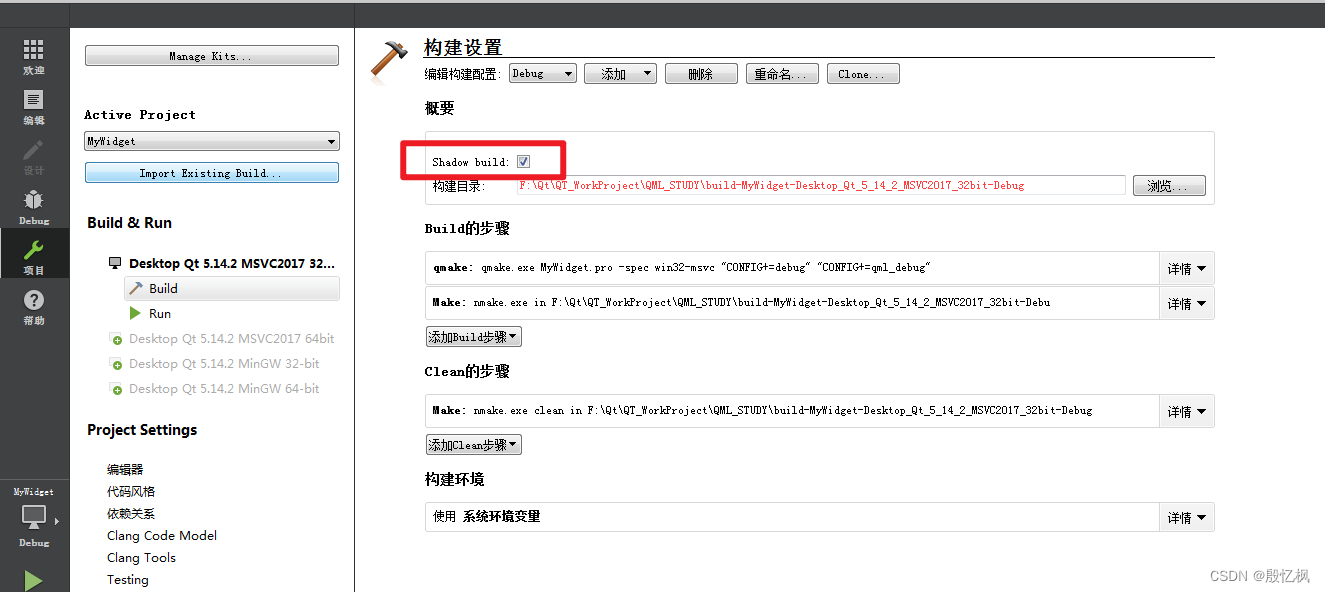This screenshot has height=592, width=1325.
Task: Toggle the Shadow build checkbox
Action: (523, 160)
